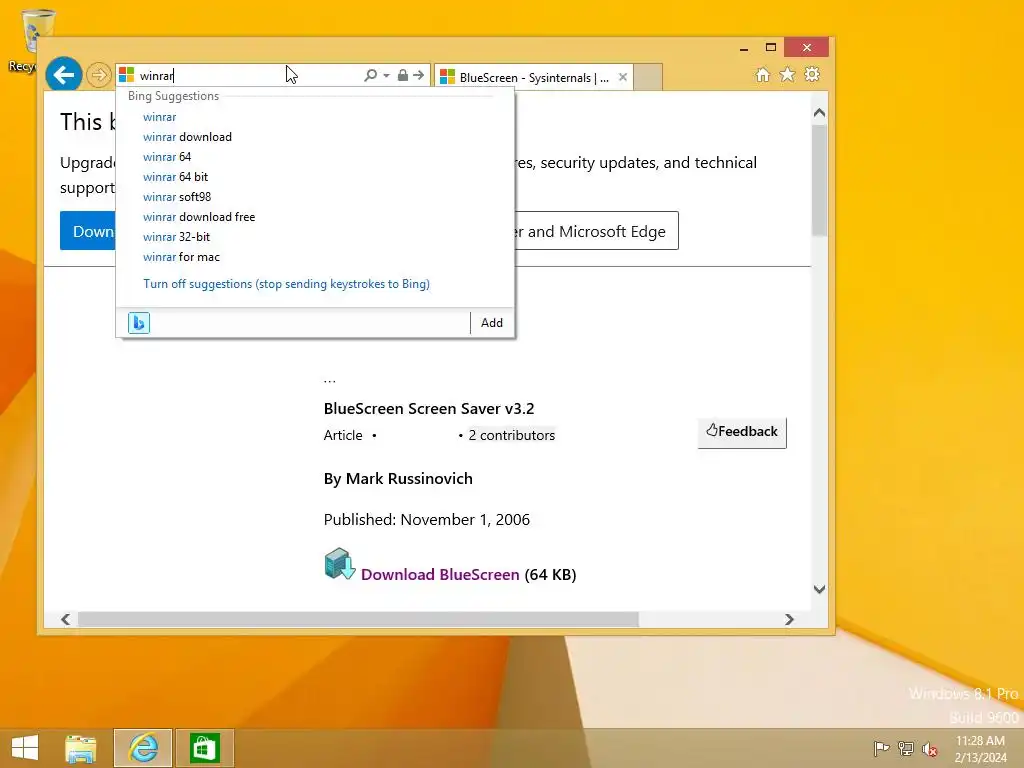
Task: Click the horizontal scrollbar right arrow
Action: [x=789, y=619]
